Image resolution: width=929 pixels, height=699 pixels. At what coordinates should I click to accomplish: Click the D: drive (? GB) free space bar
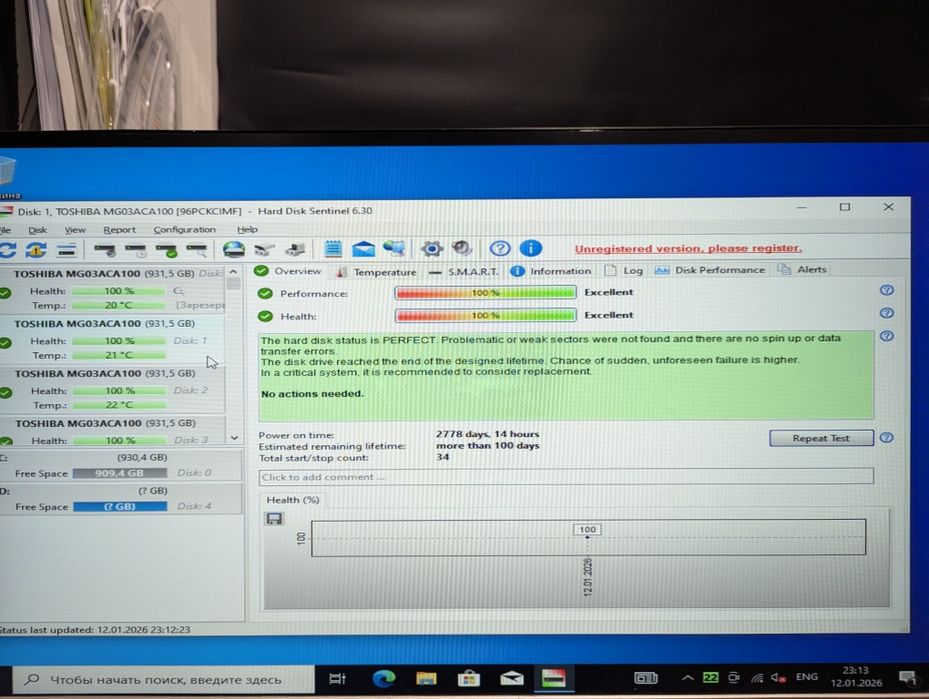[120, 506]
